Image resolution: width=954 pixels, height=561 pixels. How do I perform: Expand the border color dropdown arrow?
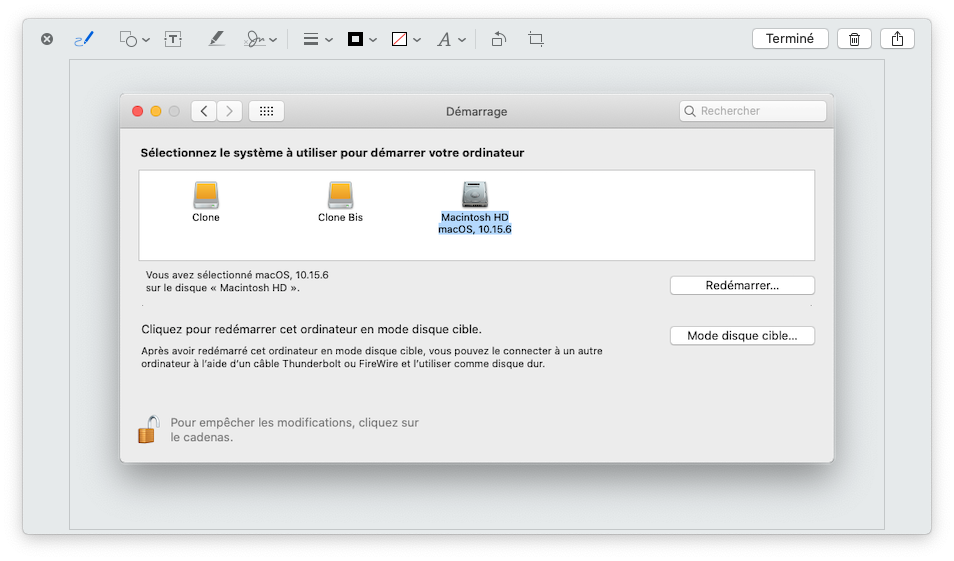[373, 40]
